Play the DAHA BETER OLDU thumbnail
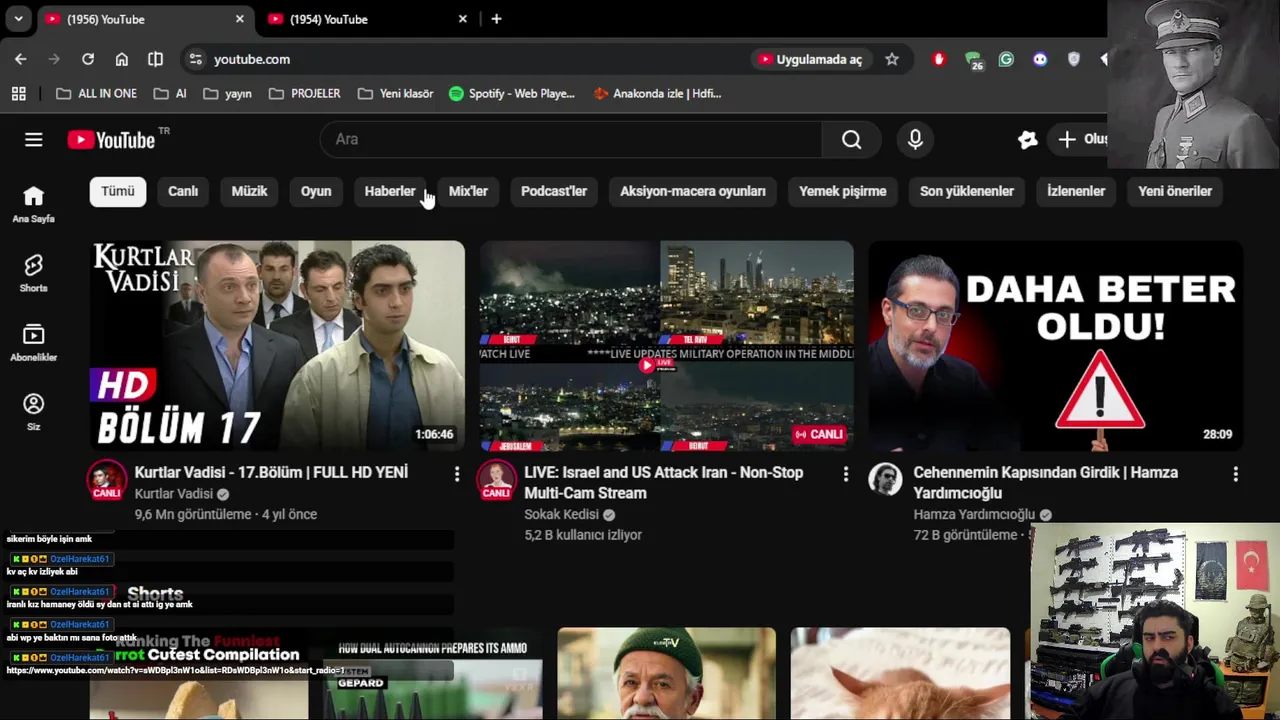1280x720 pixels. [x=1056, y=346]
